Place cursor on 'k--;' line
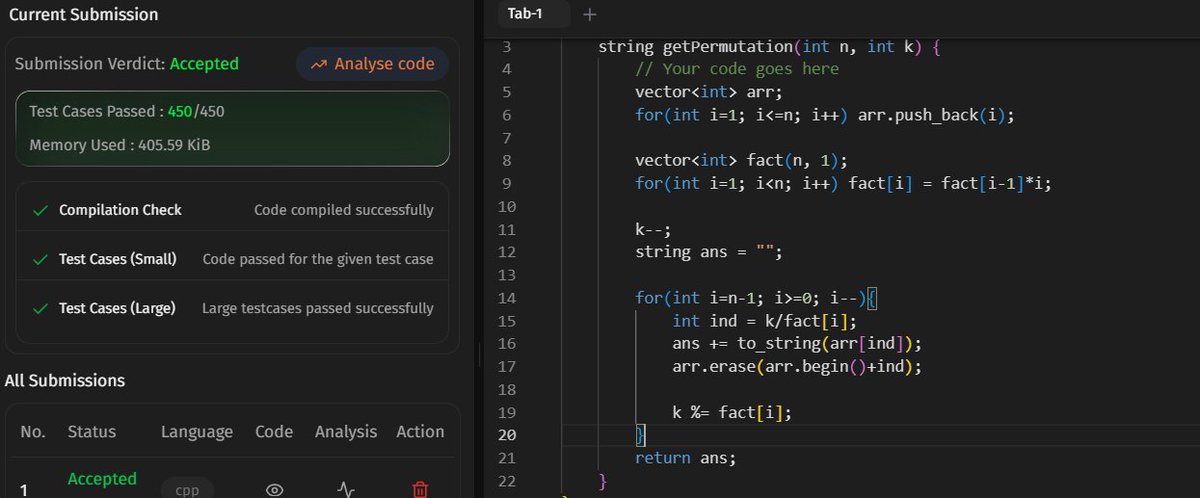The width and height of the screenshot is (1200, 498). [652, 229]
